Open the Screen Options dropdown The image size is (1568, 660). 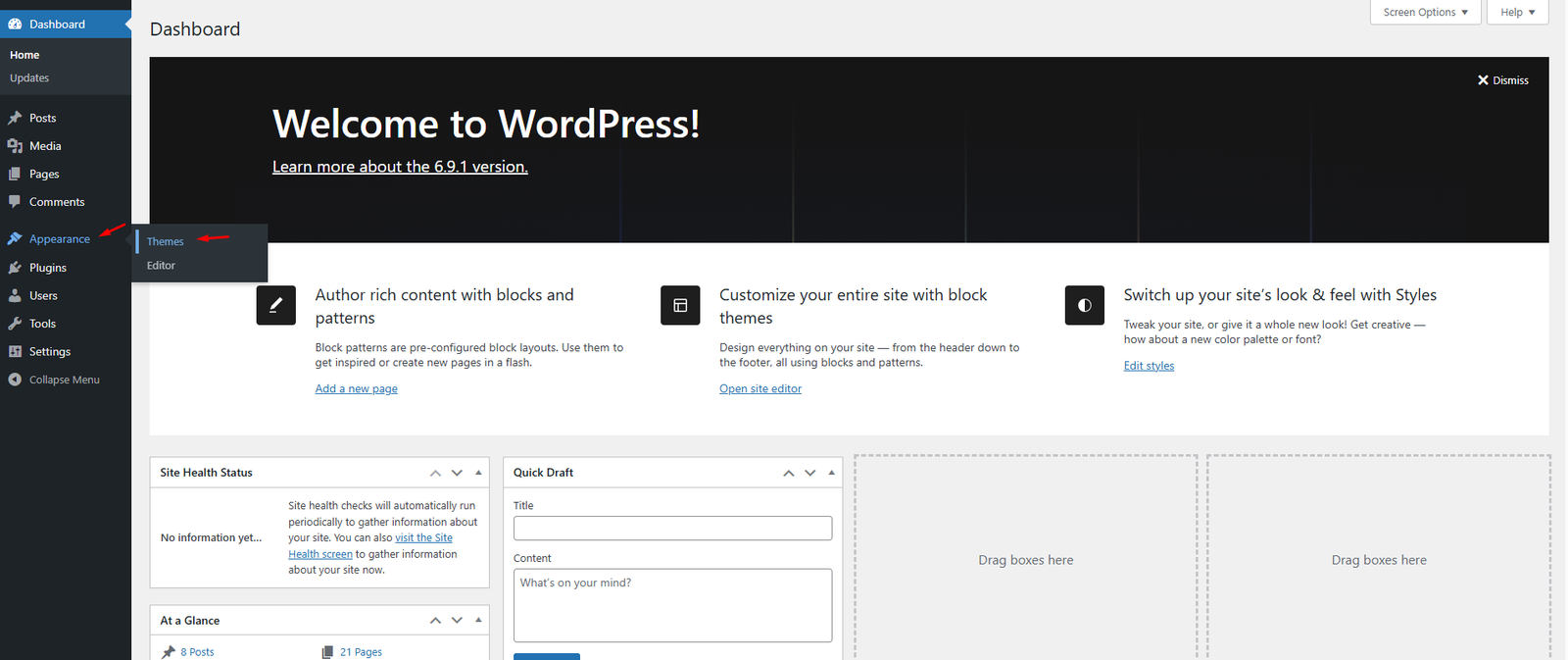click(1425, 12)
